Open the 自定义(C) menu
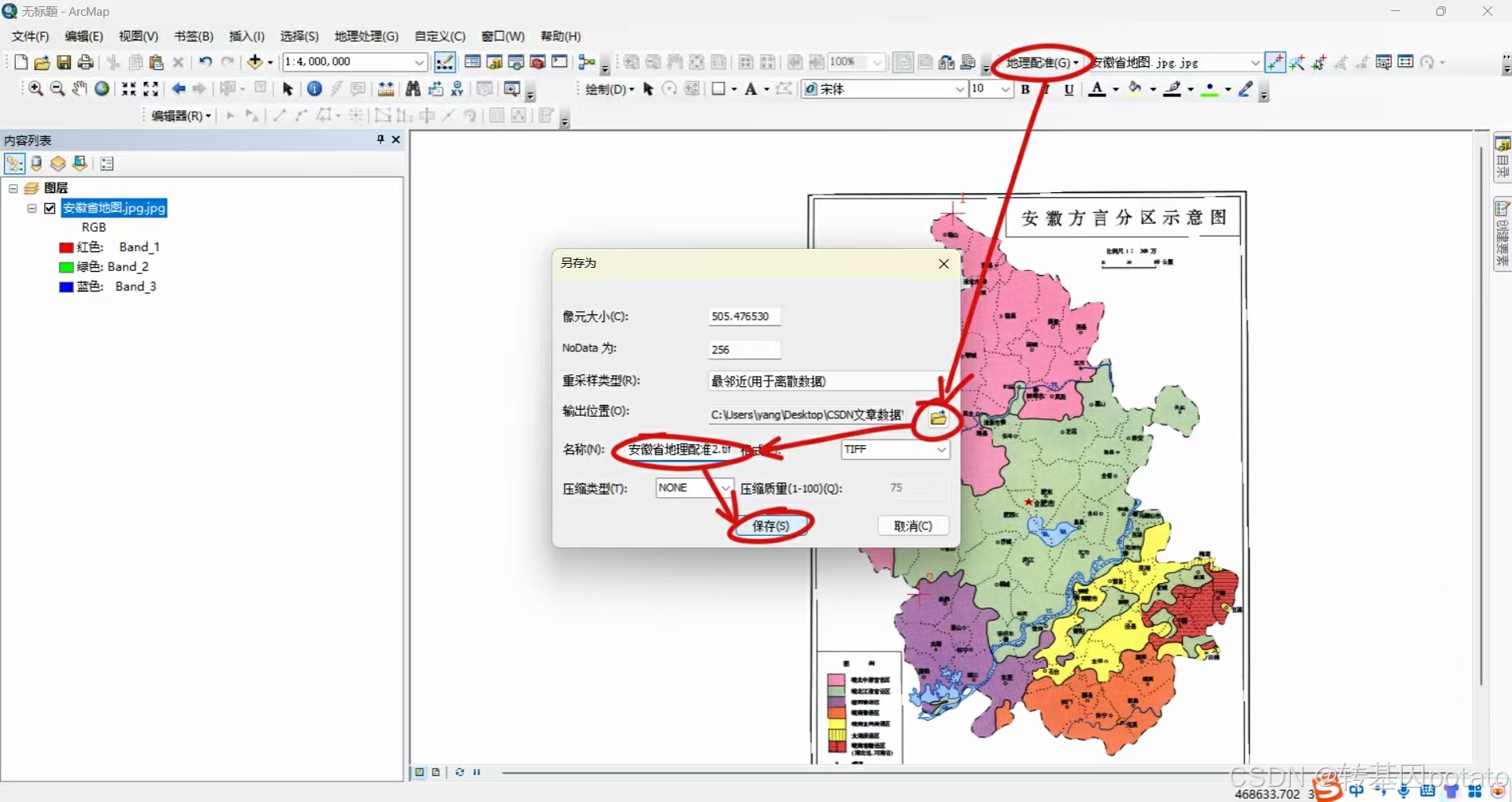 pos(439,36)
